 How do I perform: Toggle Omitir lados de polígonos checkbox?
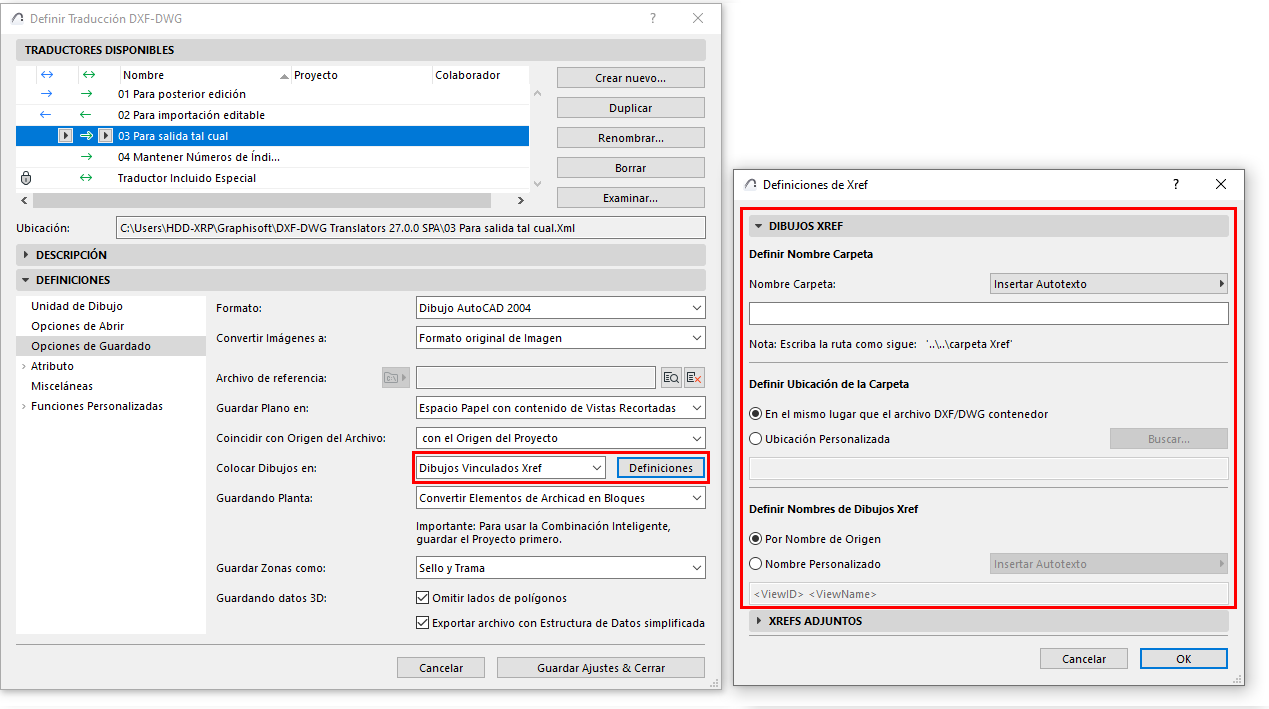click(422, 598)
